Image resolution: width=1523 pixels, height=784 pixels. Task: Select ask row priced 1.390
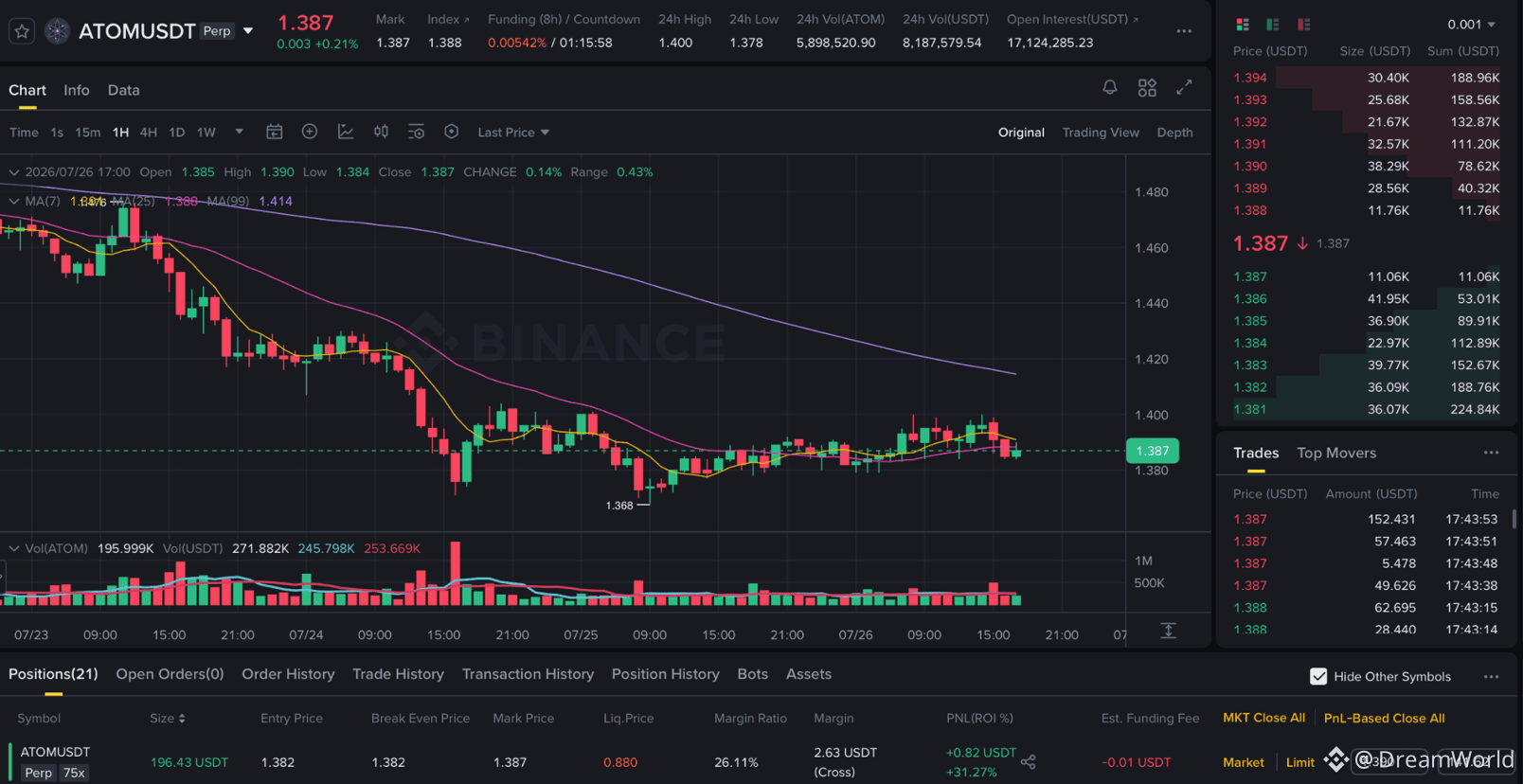point(1366,166)
